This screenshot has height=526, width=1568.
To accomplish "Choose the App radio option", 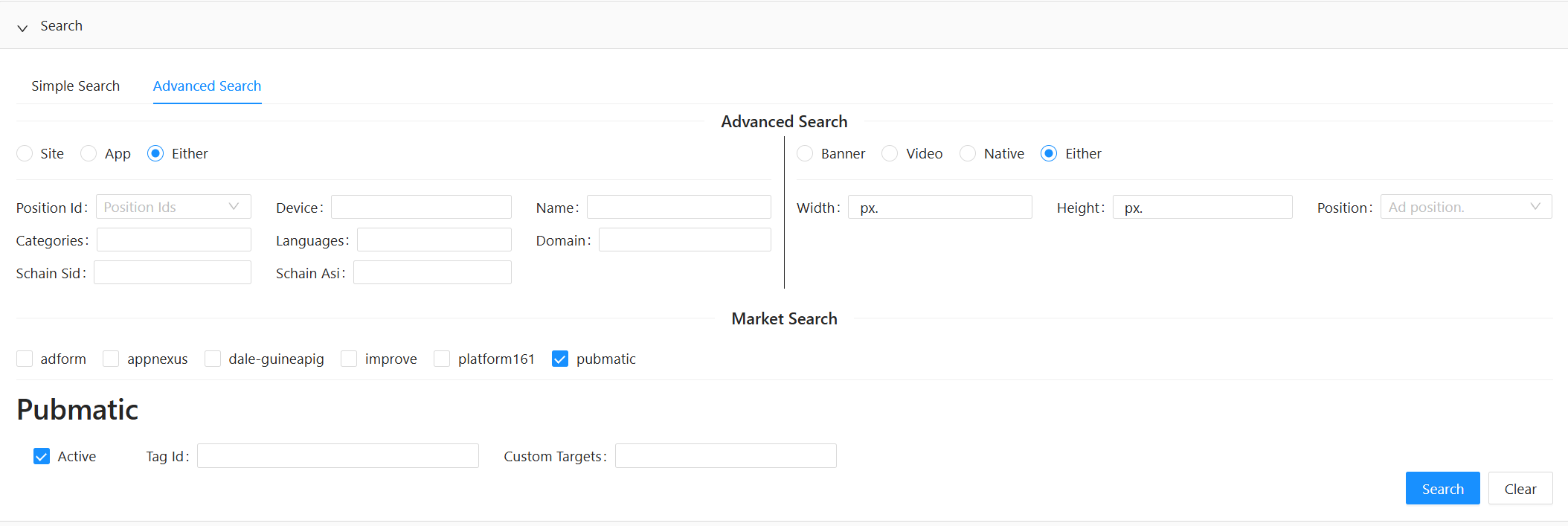I will [x=89, y=154].
